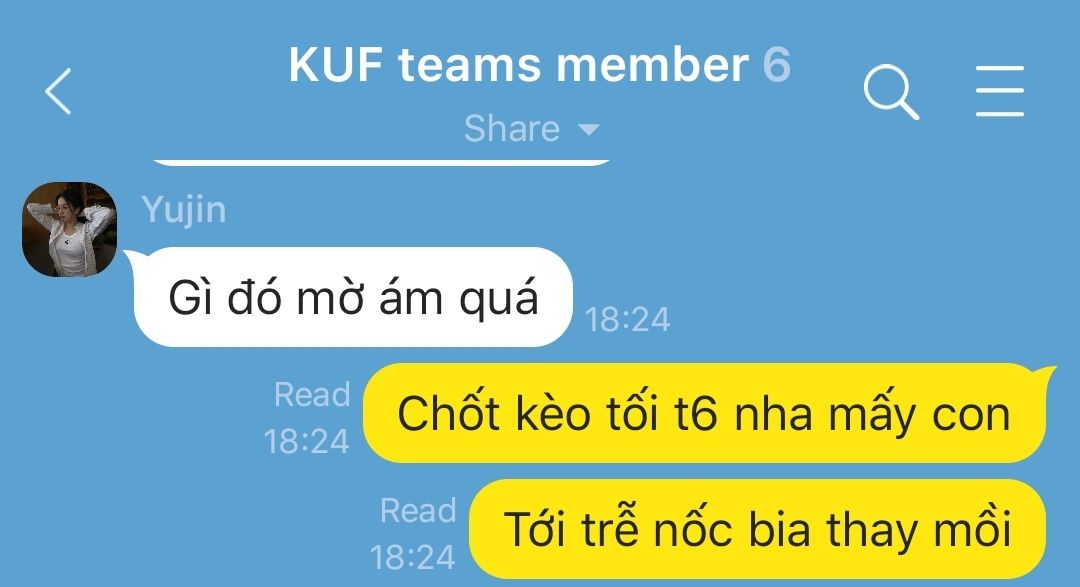Tap 18:24 timestamp beside "Chốt kèo" message
The height and width of the screenshot is (587, 1080).
tap(307, 442)
